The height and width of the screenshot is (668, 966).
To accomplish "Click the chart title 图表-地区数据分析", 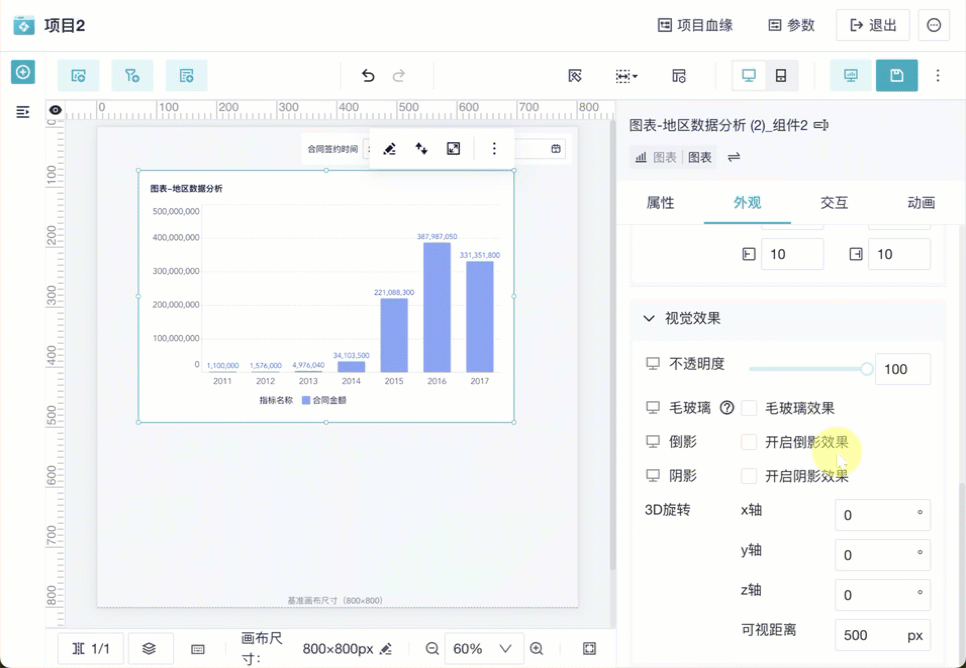I will (x=187, y=189).
